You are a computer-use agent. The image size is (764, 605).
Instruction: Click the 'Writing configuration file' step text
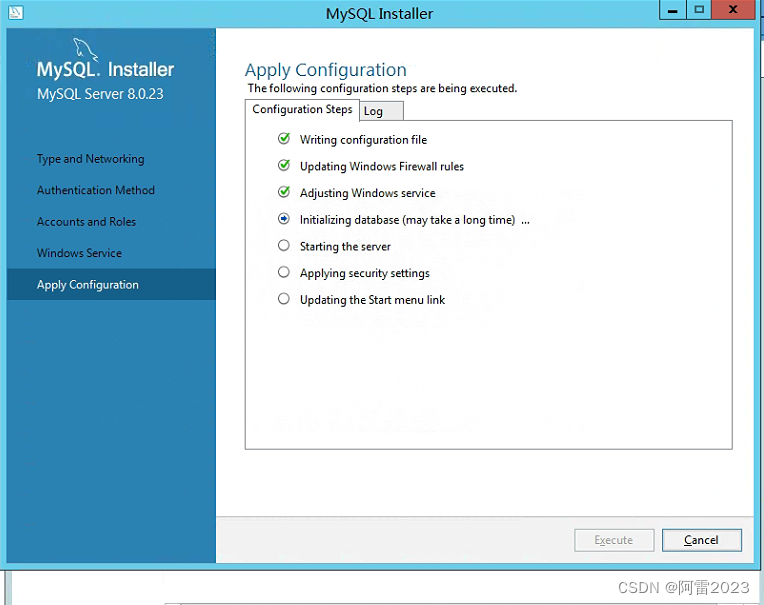coord(363,140)
